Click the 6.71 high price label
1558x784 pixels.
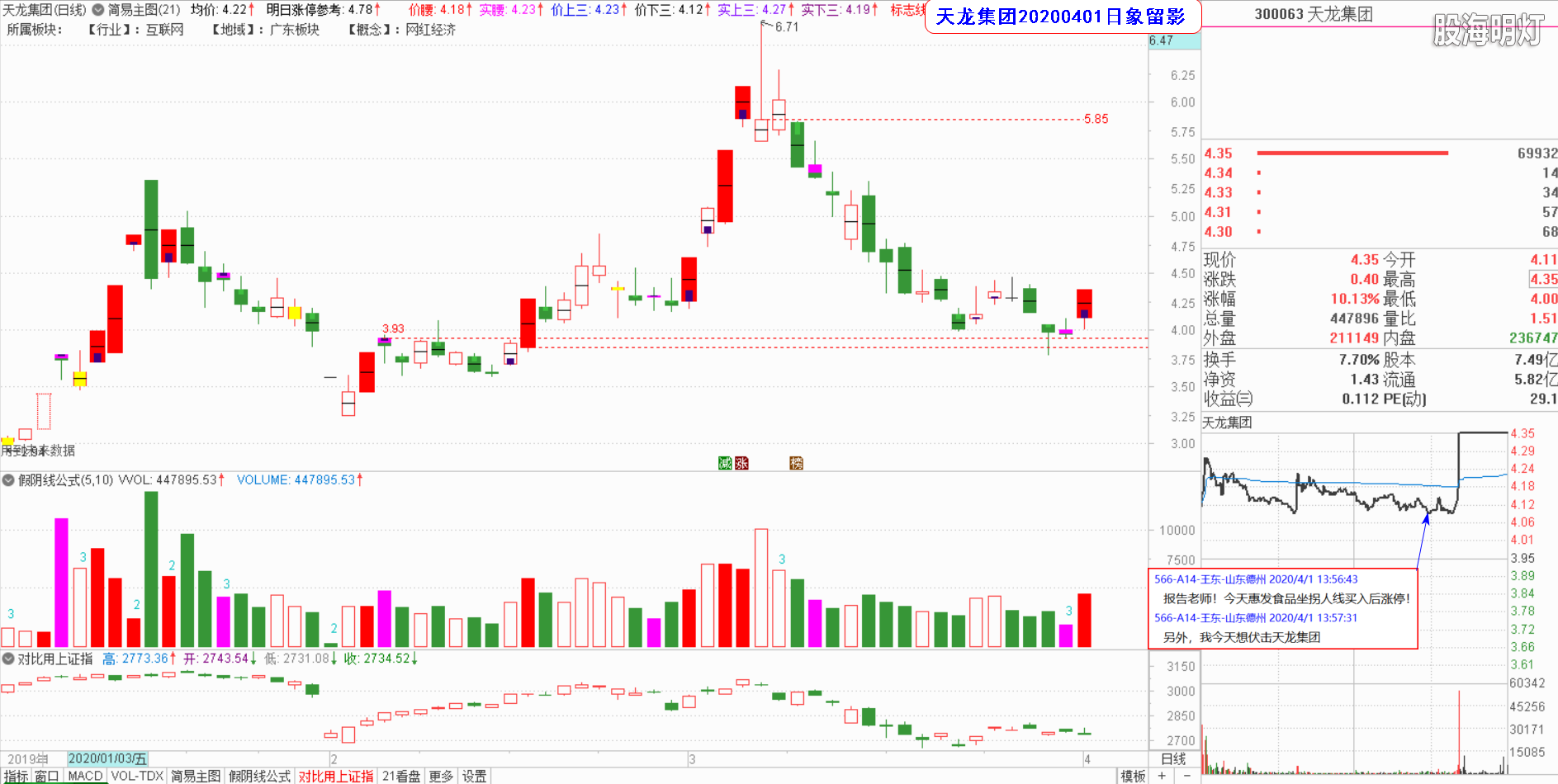coord(786,27)
